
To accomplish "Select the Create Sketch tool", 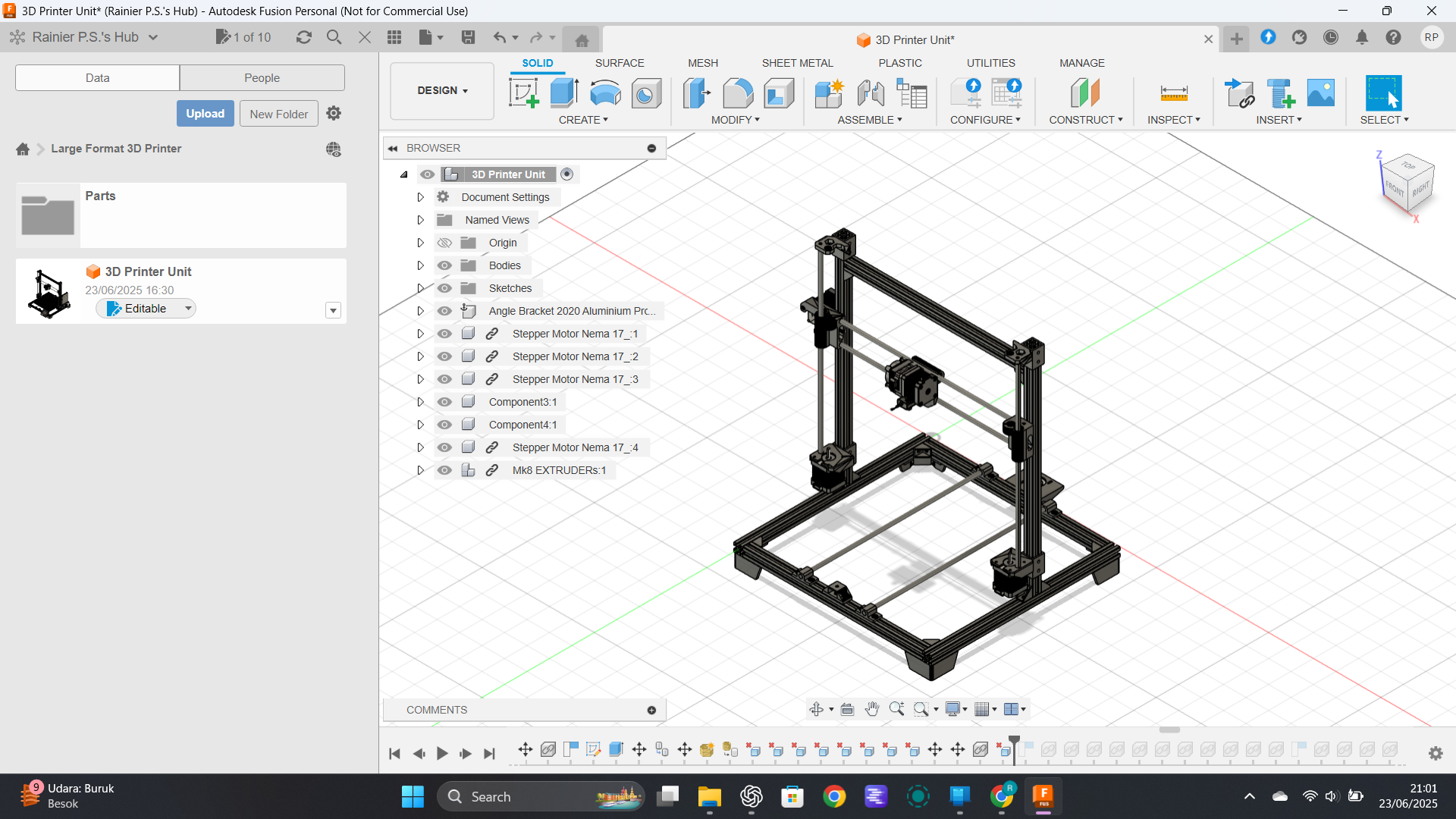I will (x=523, y=93).
